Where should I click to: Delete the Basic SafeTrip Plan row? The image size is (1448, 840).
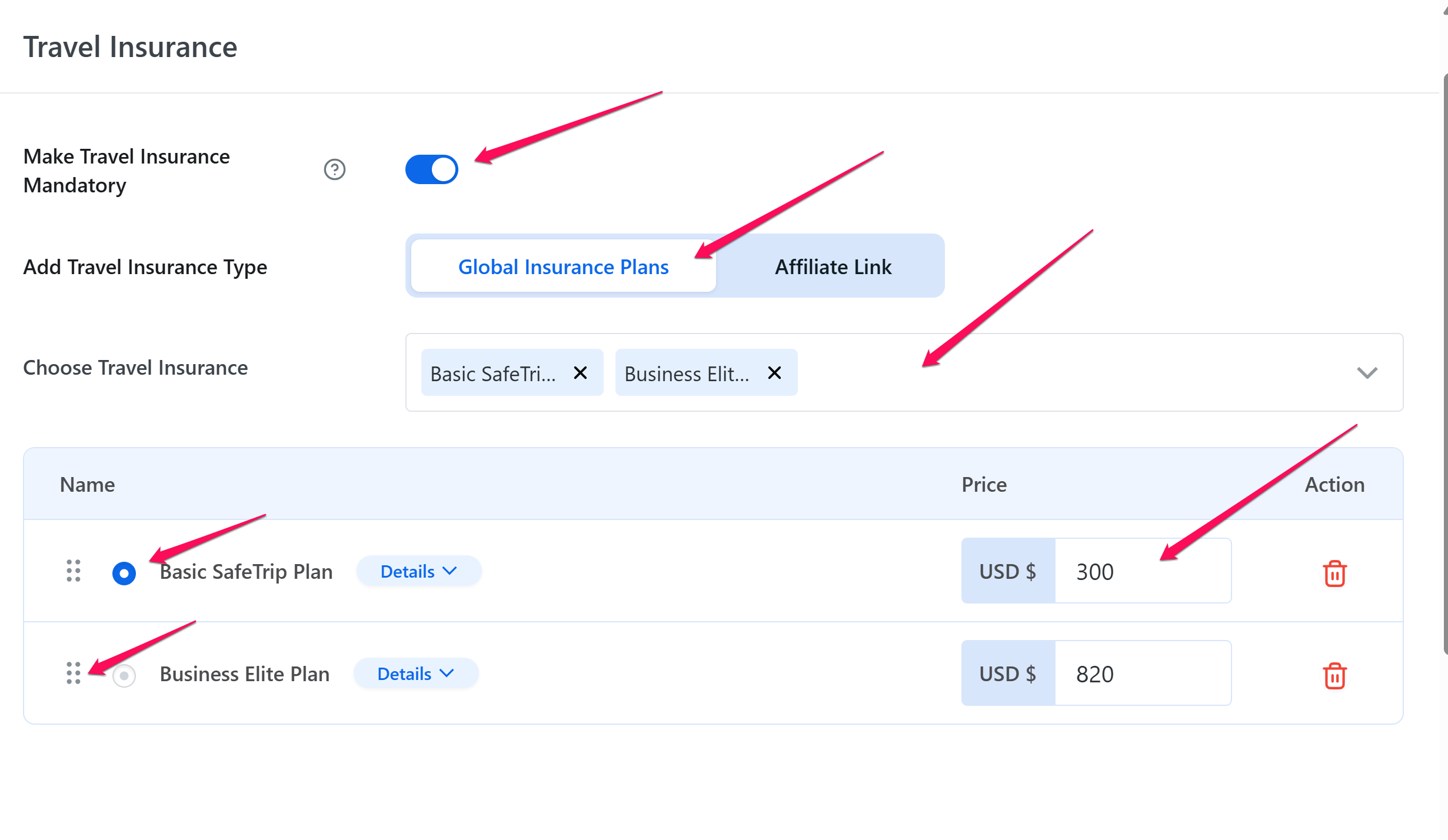(x=1334, y=573)
